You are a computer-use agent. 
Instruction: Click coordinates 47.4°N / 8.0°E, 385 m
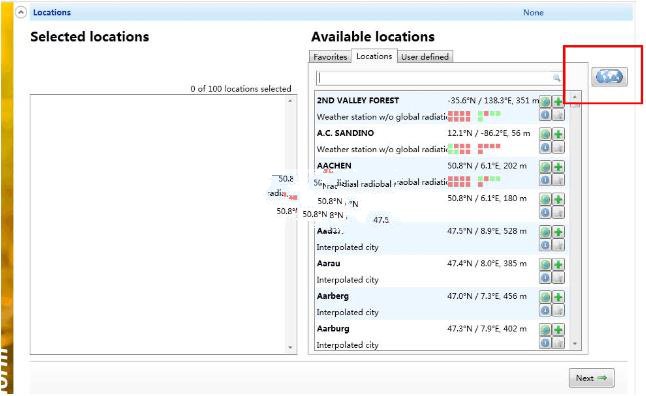click(x=487, y=263)
